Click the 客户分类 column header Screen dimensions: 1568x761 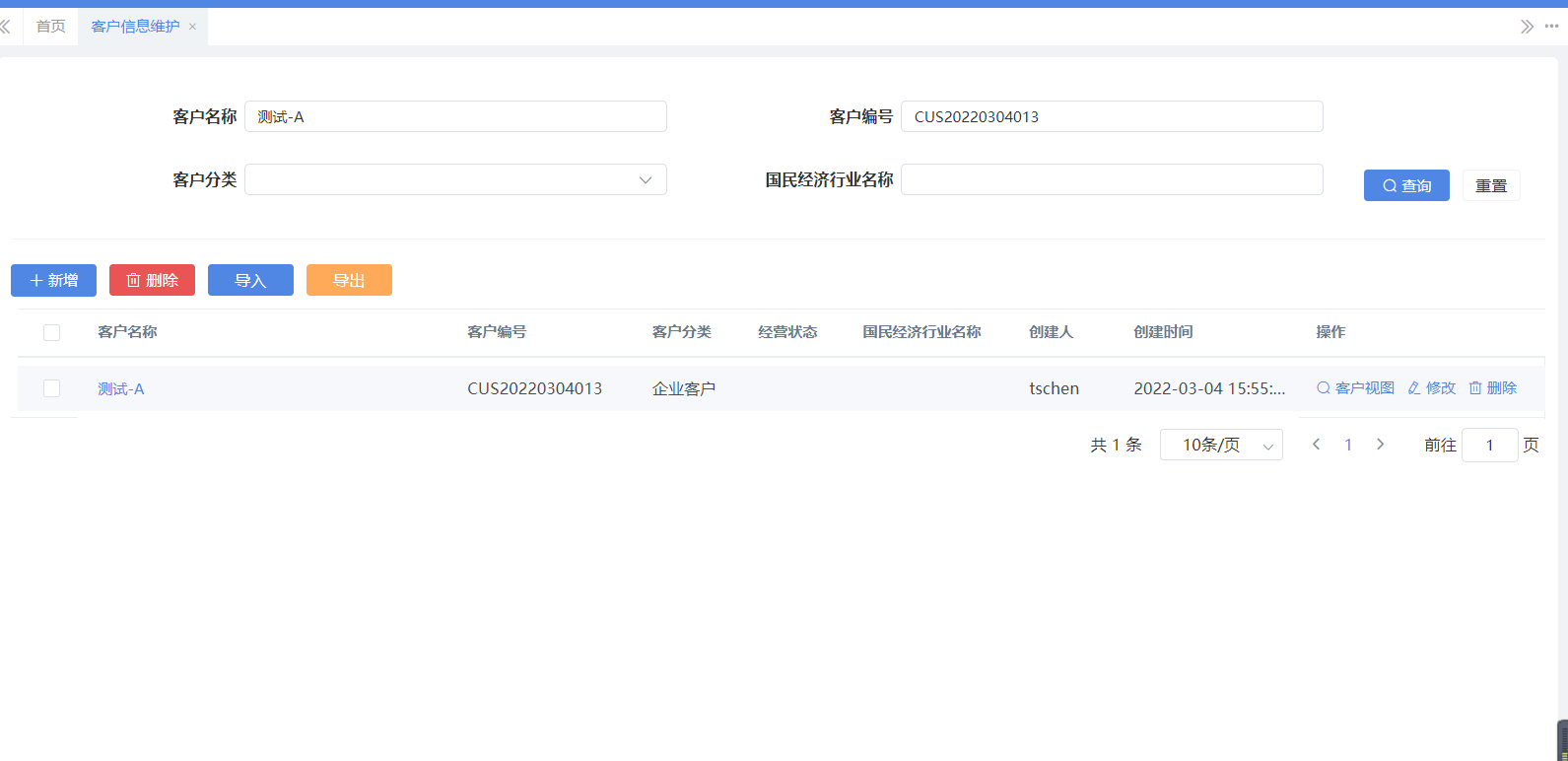pos(681,332)
